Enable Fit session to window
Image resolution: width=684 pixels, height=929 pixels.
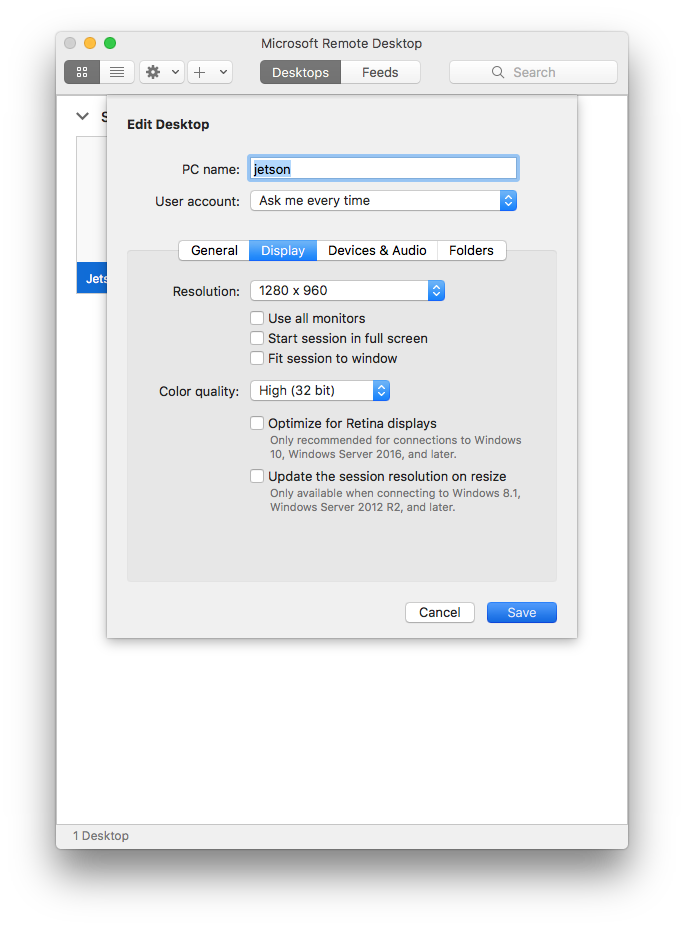(257, 358)
